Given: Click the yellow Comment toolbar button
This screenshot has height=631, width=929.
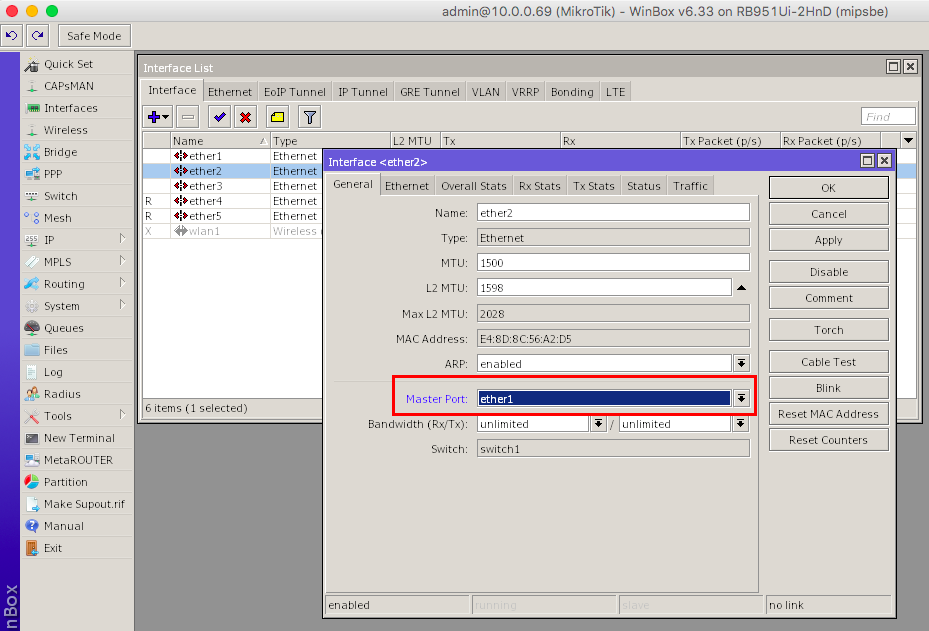Looking at the screenshot, I should pyautogui.click(x=277, y=117).
